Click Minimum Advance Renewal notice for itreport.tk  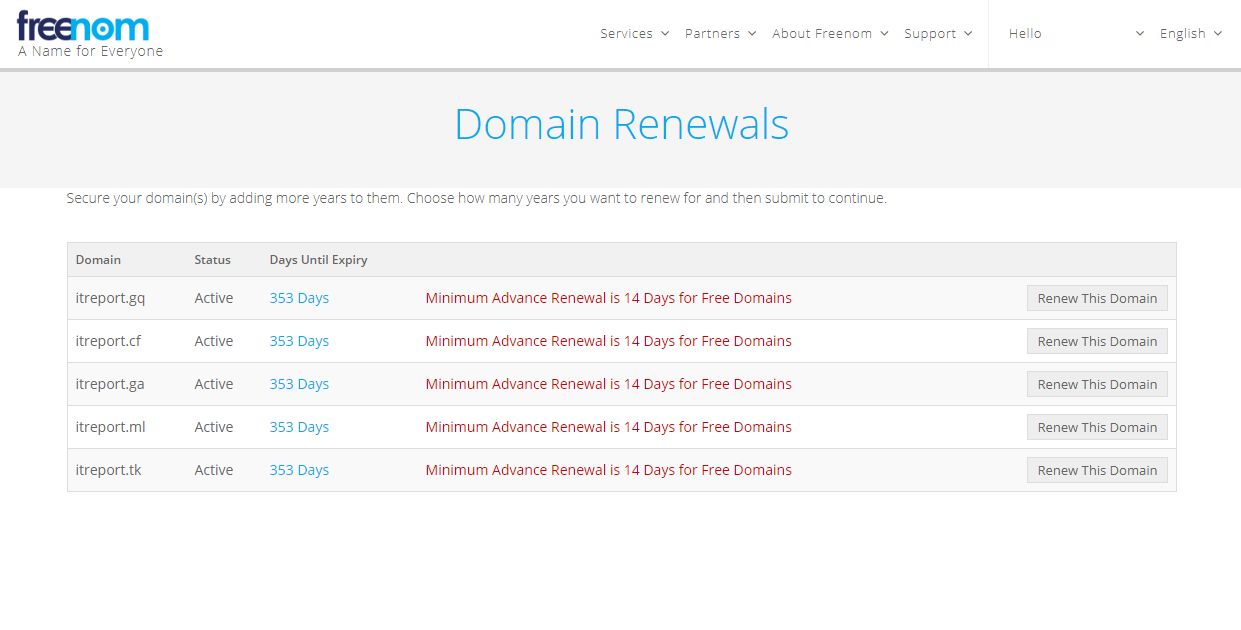[x=608, y=470]
